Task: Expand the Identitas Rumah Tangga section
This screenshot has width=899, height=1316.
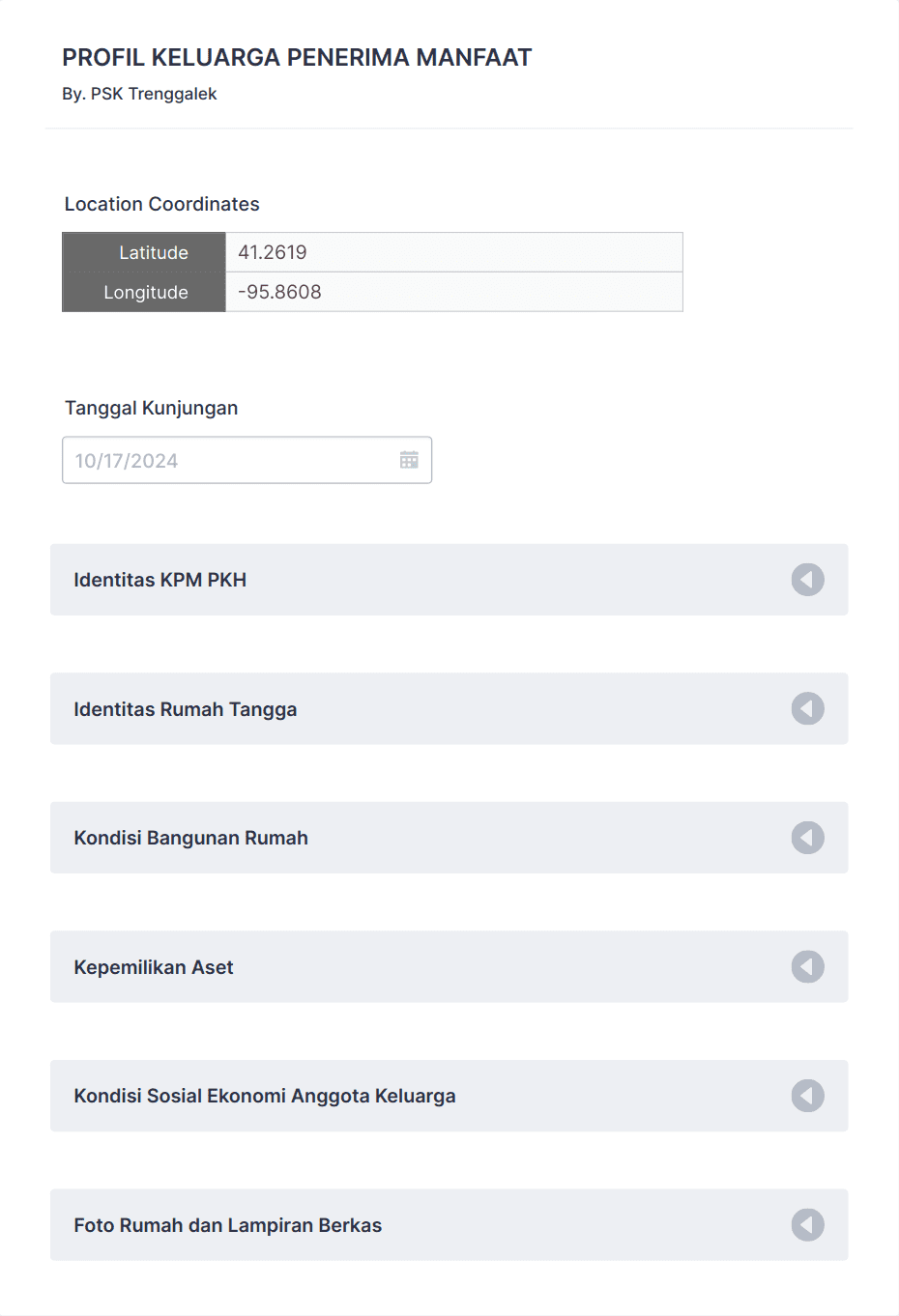Action: click(449, 708)
